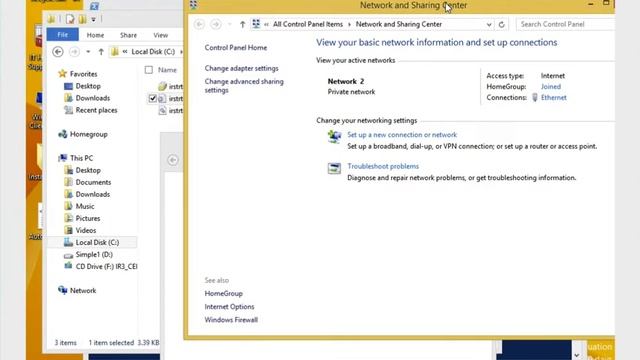Select Homegroup in navigation pane
Screen dimensions: 640x360
click(89, 134)
